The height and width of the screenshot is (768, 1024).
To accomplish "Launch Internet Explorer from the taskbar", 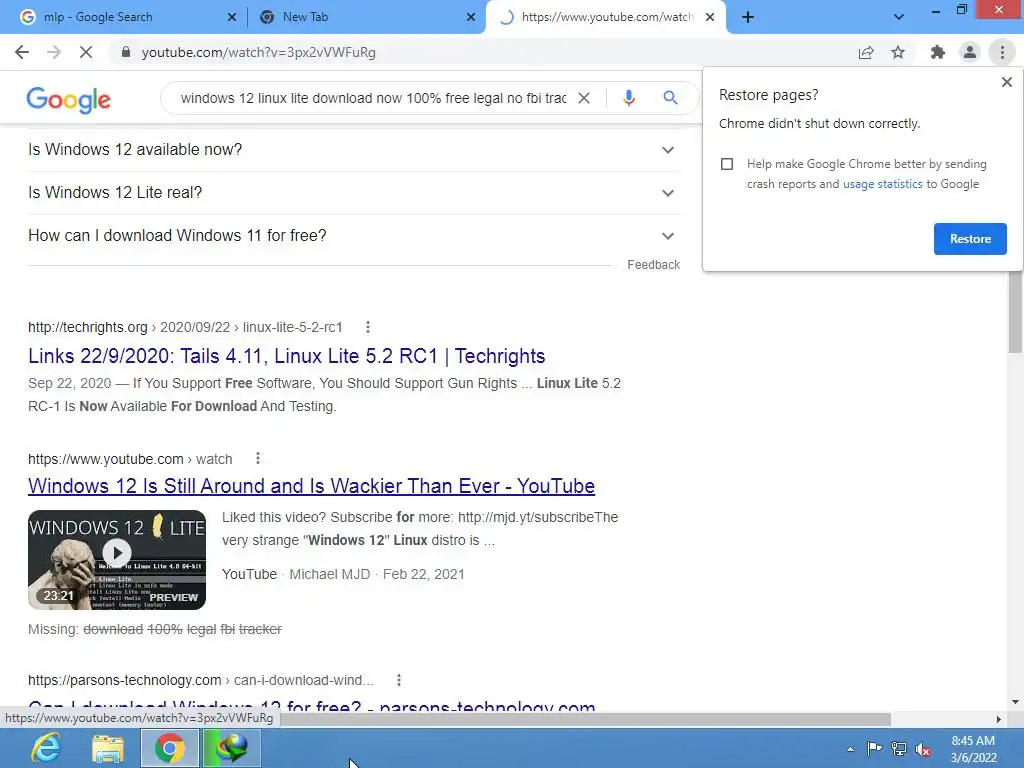I will [x=46, y=748].
